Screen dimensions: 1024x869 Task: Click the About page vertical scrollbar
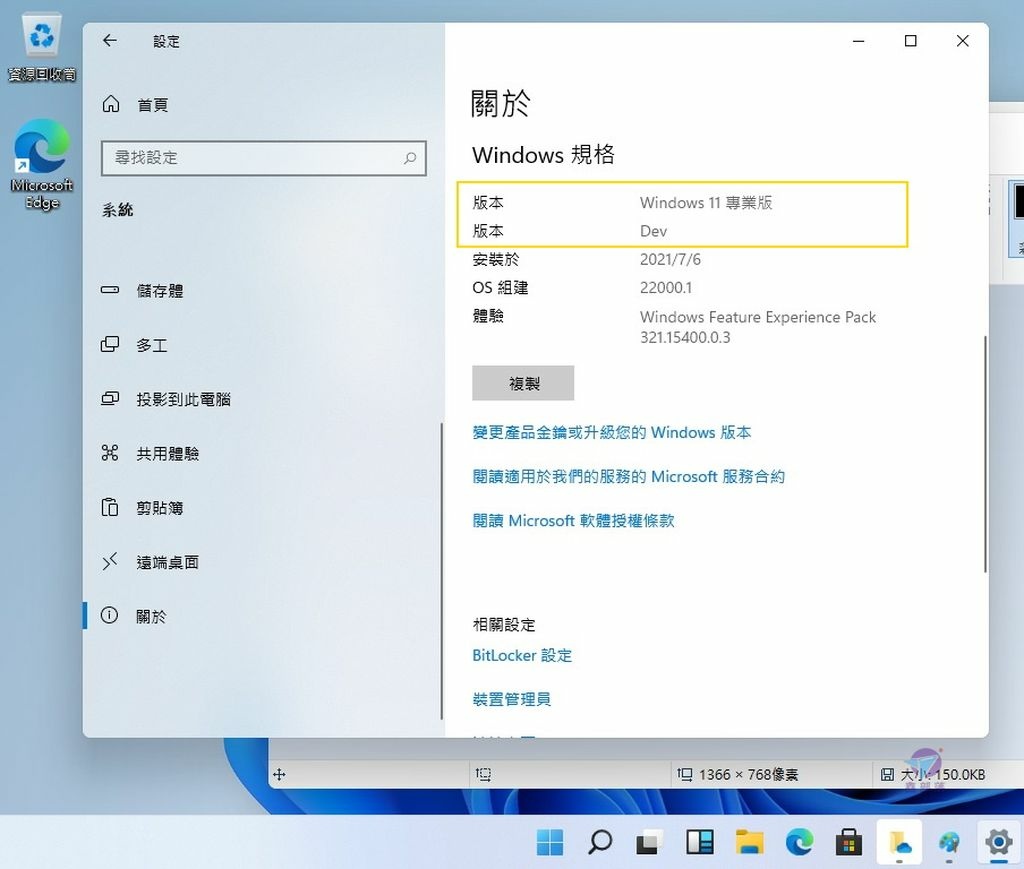(985, 454)
